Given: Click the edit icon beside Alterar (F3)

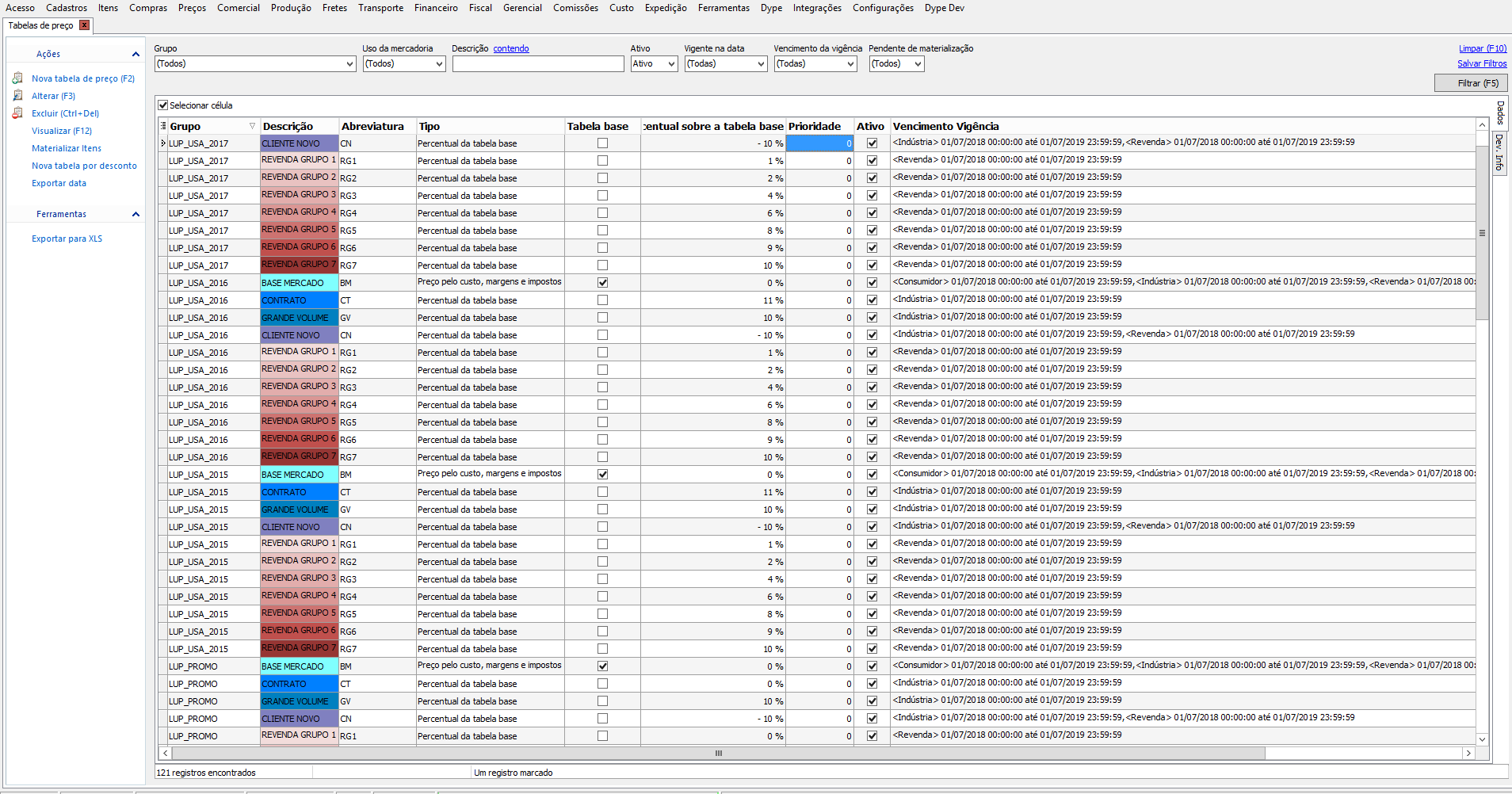Looking at the screenshot, I should click(x=17, y=96).
